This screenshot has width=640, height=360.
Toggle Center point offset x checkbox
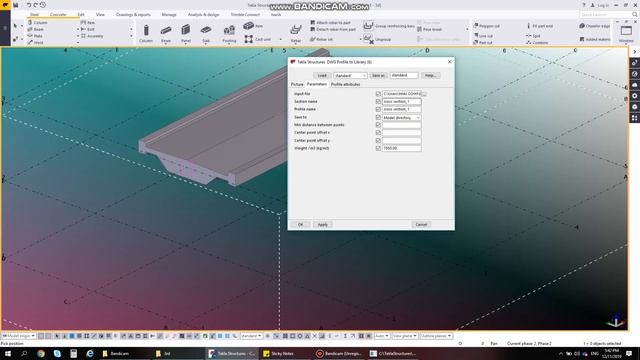click(x=378, y=133)
